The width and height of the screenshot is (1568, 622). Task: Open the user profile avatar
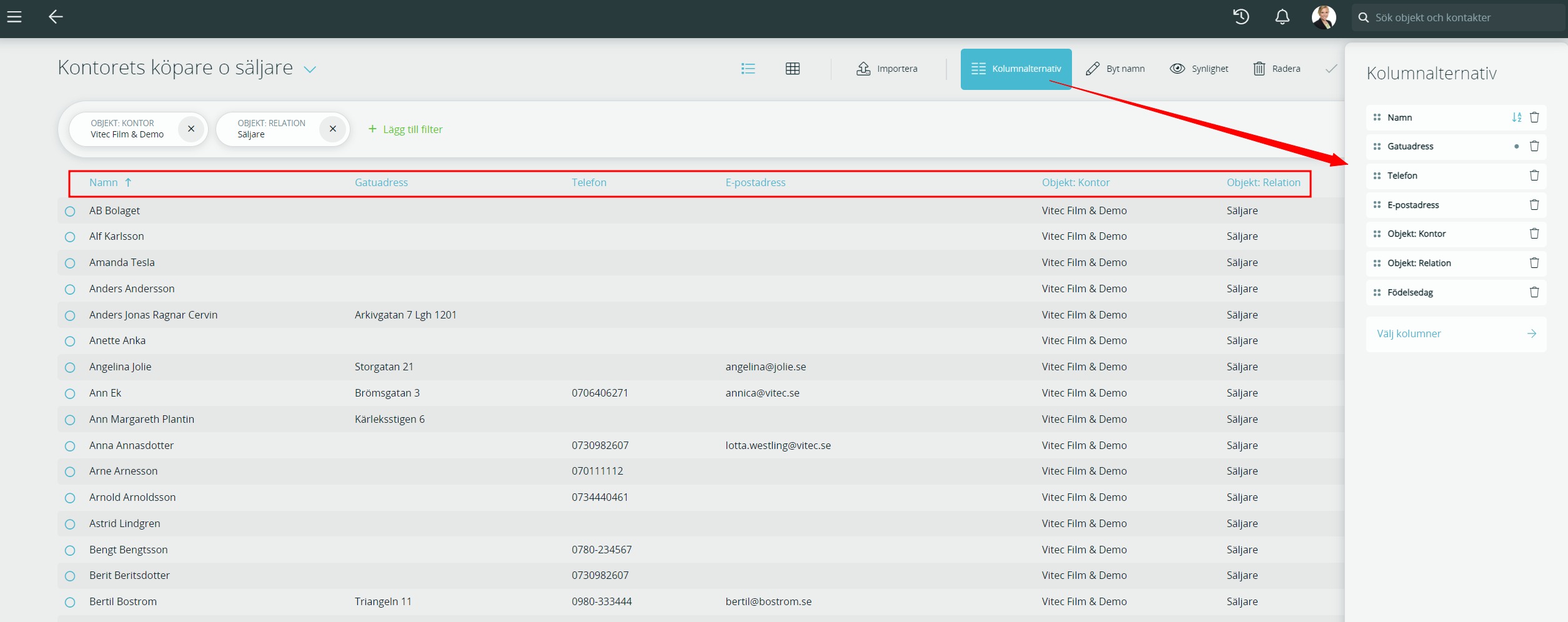click(x=1324, y=17)
